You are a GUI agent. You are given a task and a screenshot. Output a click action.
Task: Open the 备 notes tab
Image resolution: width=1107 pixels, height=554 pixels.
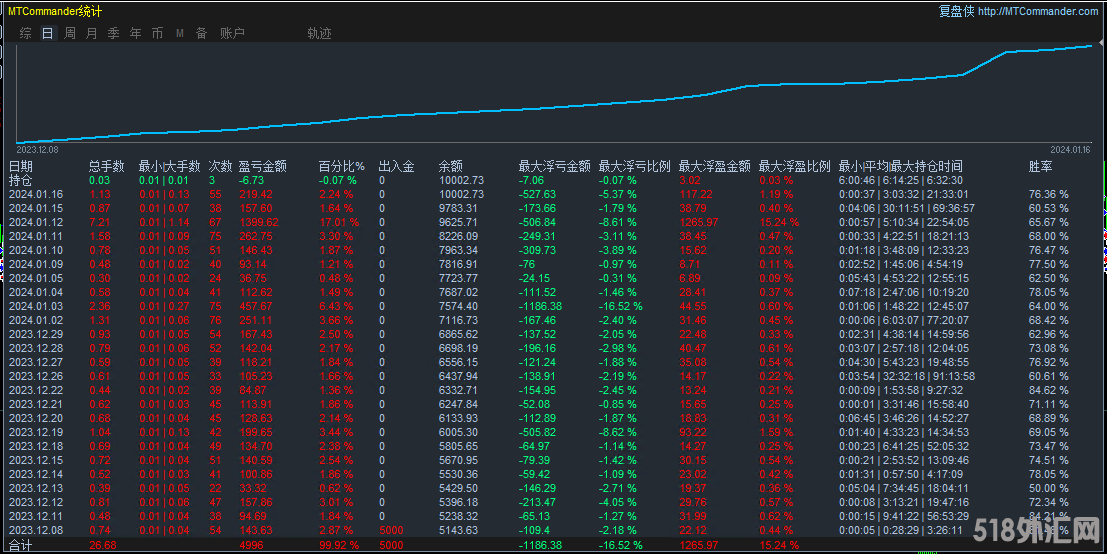(201, 33)
